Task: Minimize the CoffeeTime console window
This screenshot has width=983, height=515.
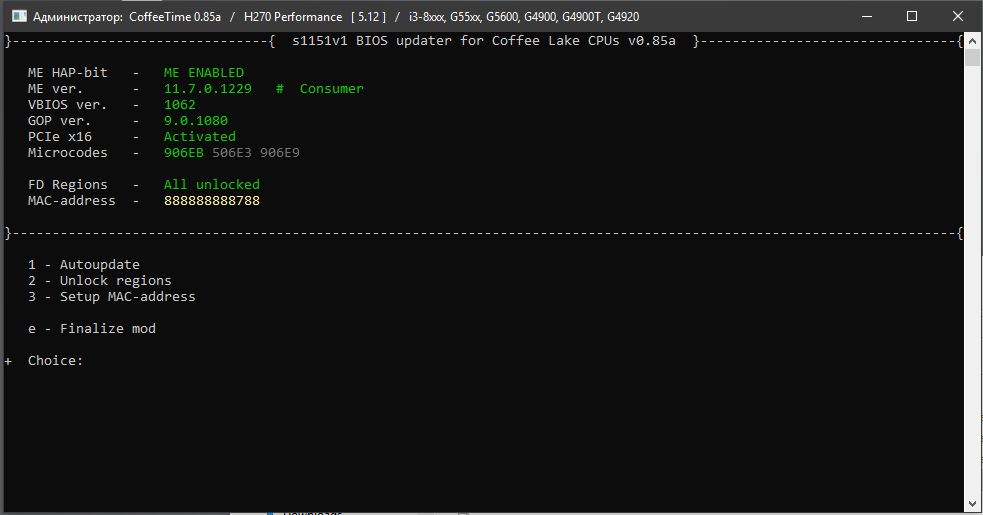Action: [867, 16]
